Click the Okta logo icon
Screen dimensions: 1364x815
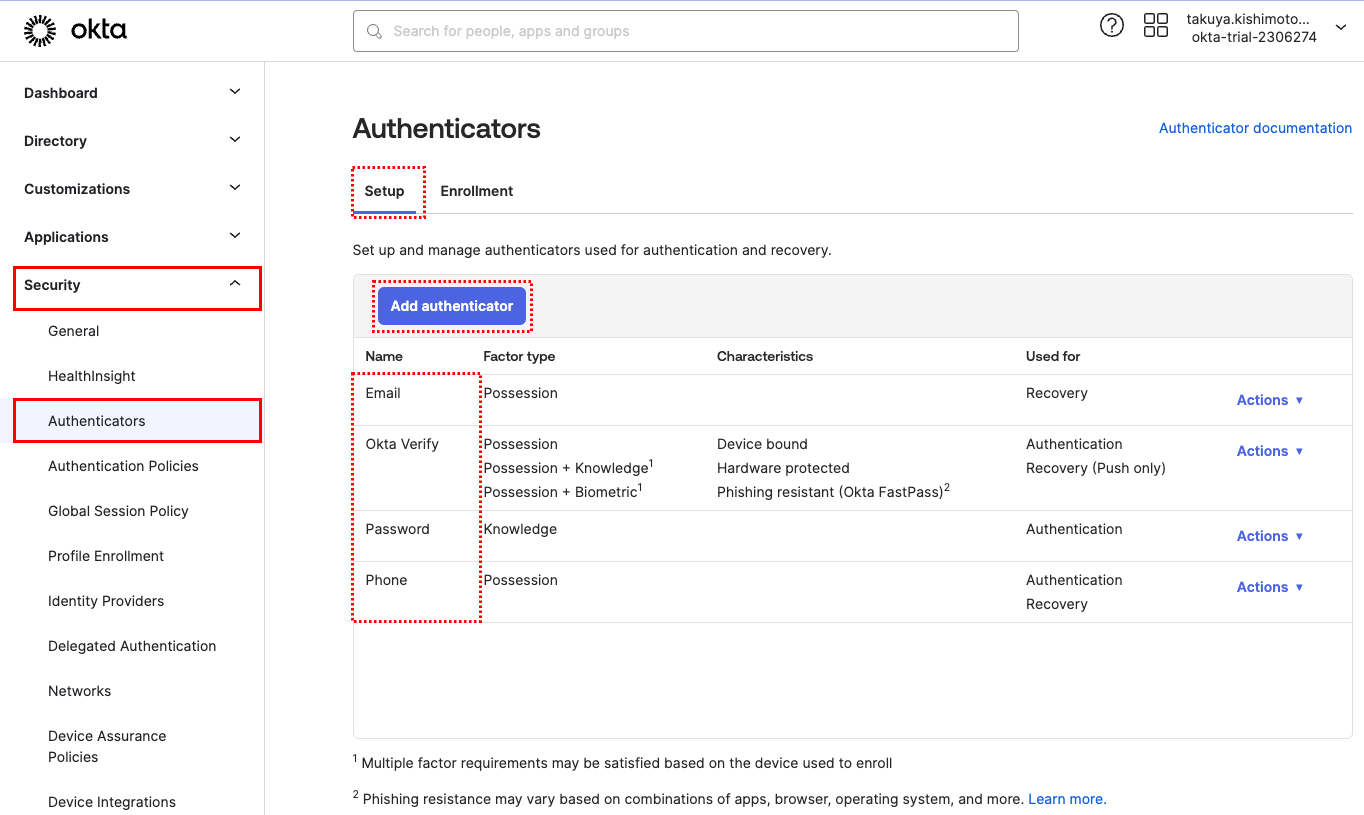click(40, 31)
